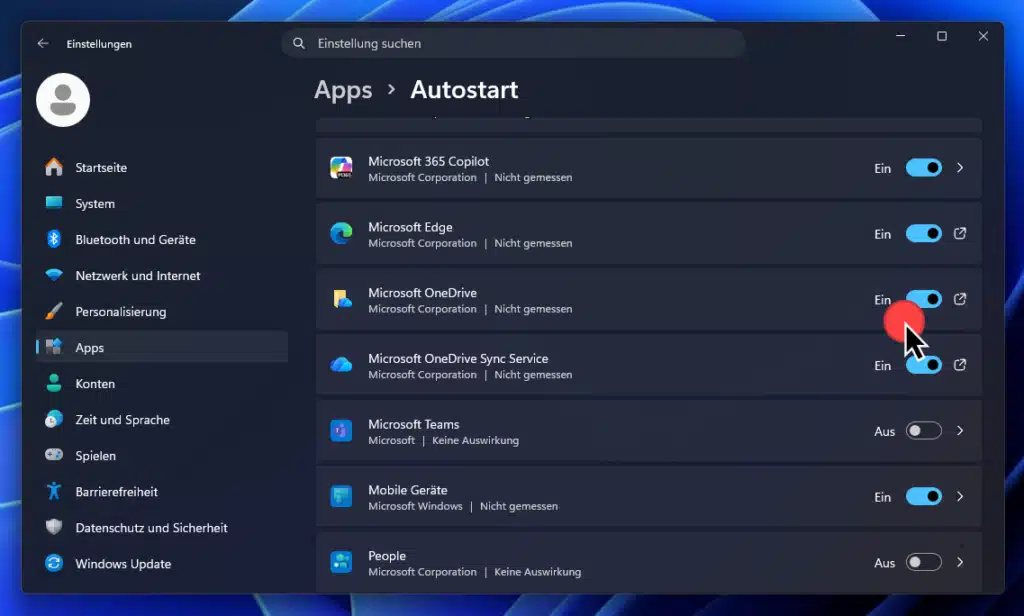Image resolution: width=1024 pixels, height=616 pixels.
Task: Click the System monitor icon
Action: (54, 203)
